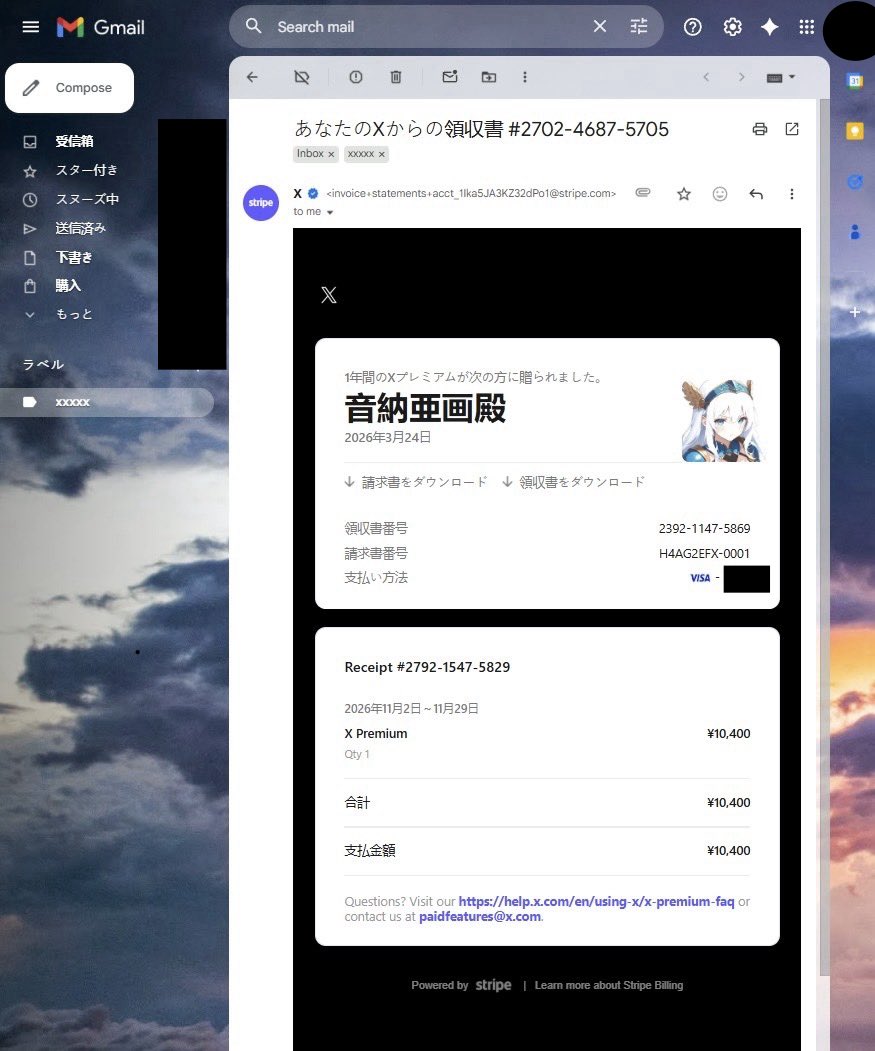This screenshot has height=1051, width=875.
Task: Open More options in mail toolbar
Action: [525, 77]
